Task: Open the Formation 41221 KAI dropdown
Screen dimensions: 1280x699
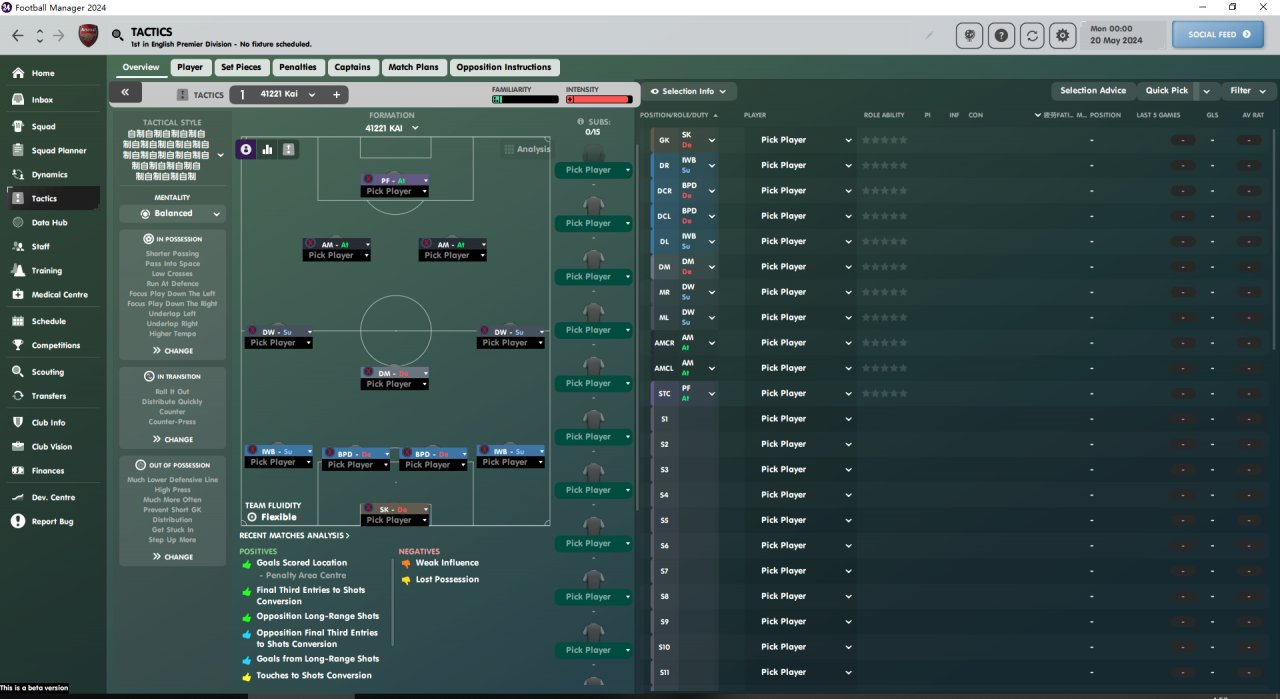Action: click(391, 128)
